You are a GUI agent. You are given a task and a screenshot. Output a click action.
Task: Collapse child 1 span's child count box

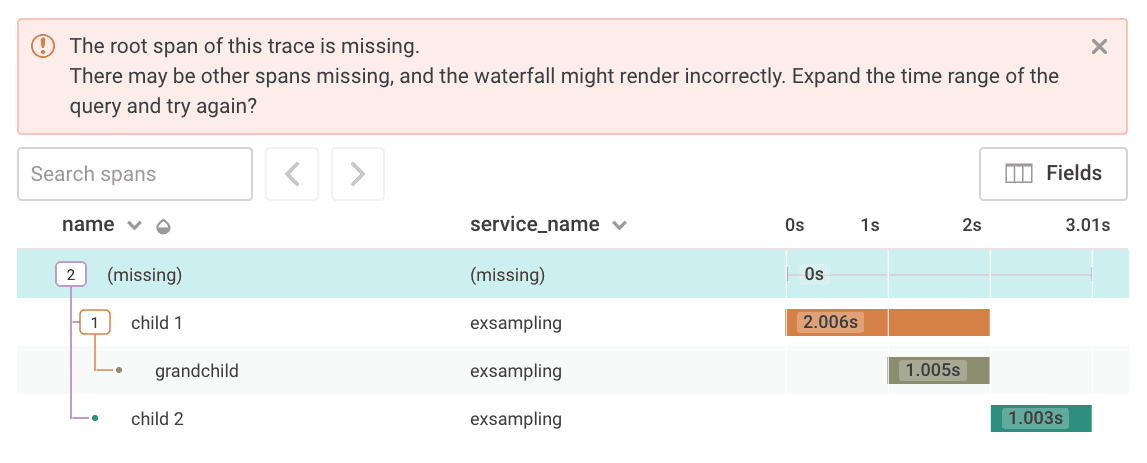94,323
